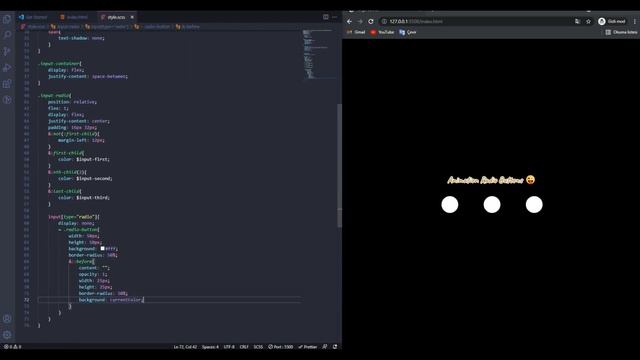Click the justify-content: space-between line

(88, 76)
